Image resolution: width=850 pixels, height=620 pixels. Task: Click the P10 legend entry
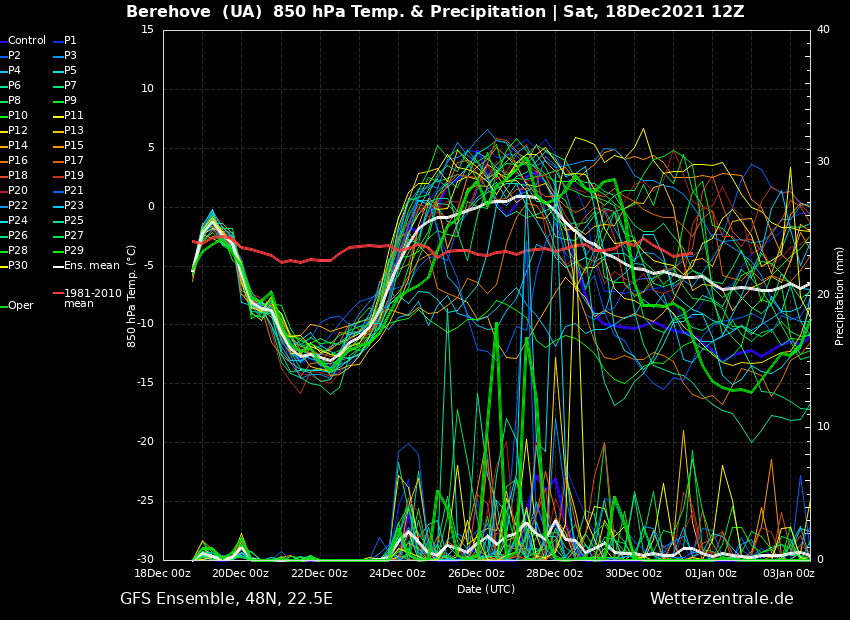[18, 116]
